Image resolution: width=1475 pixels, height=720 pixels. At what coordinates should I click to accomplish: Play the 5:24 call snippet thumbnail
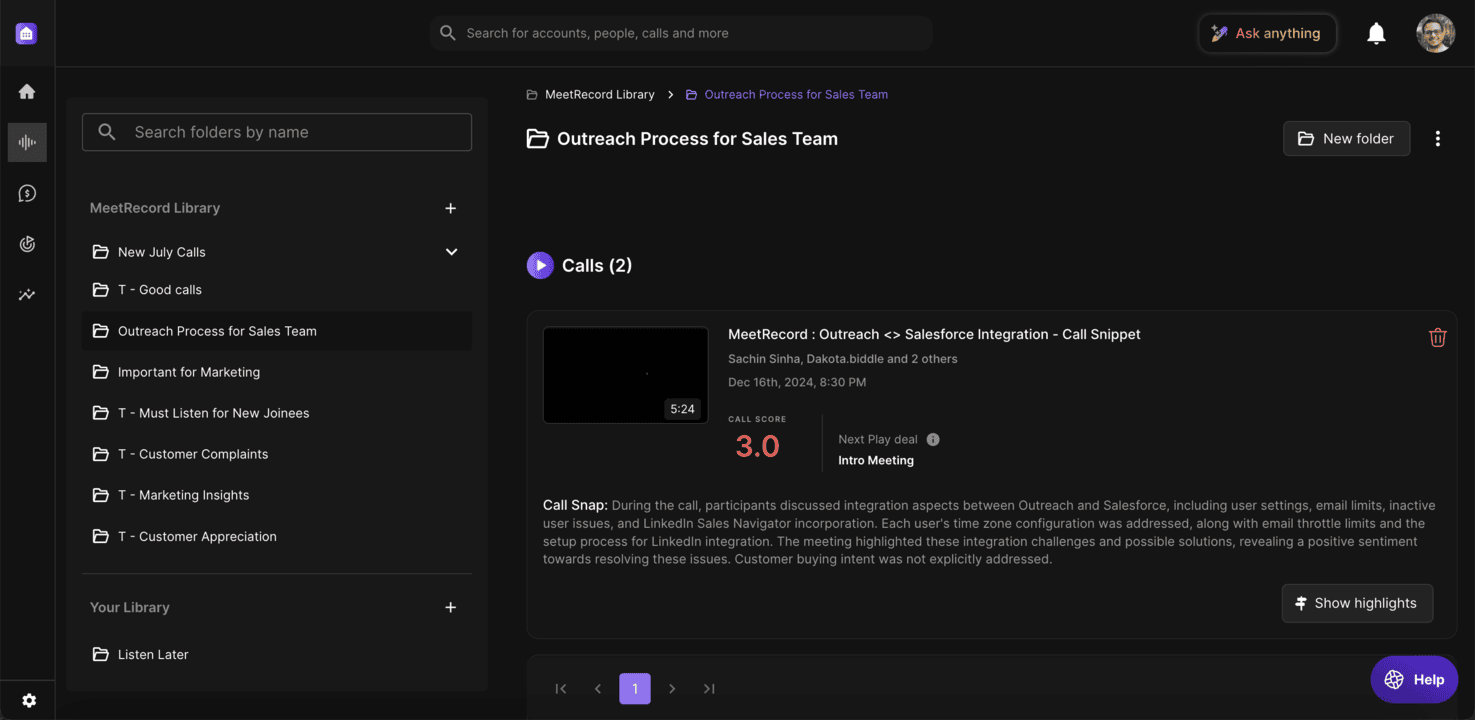tap(625, 375)
